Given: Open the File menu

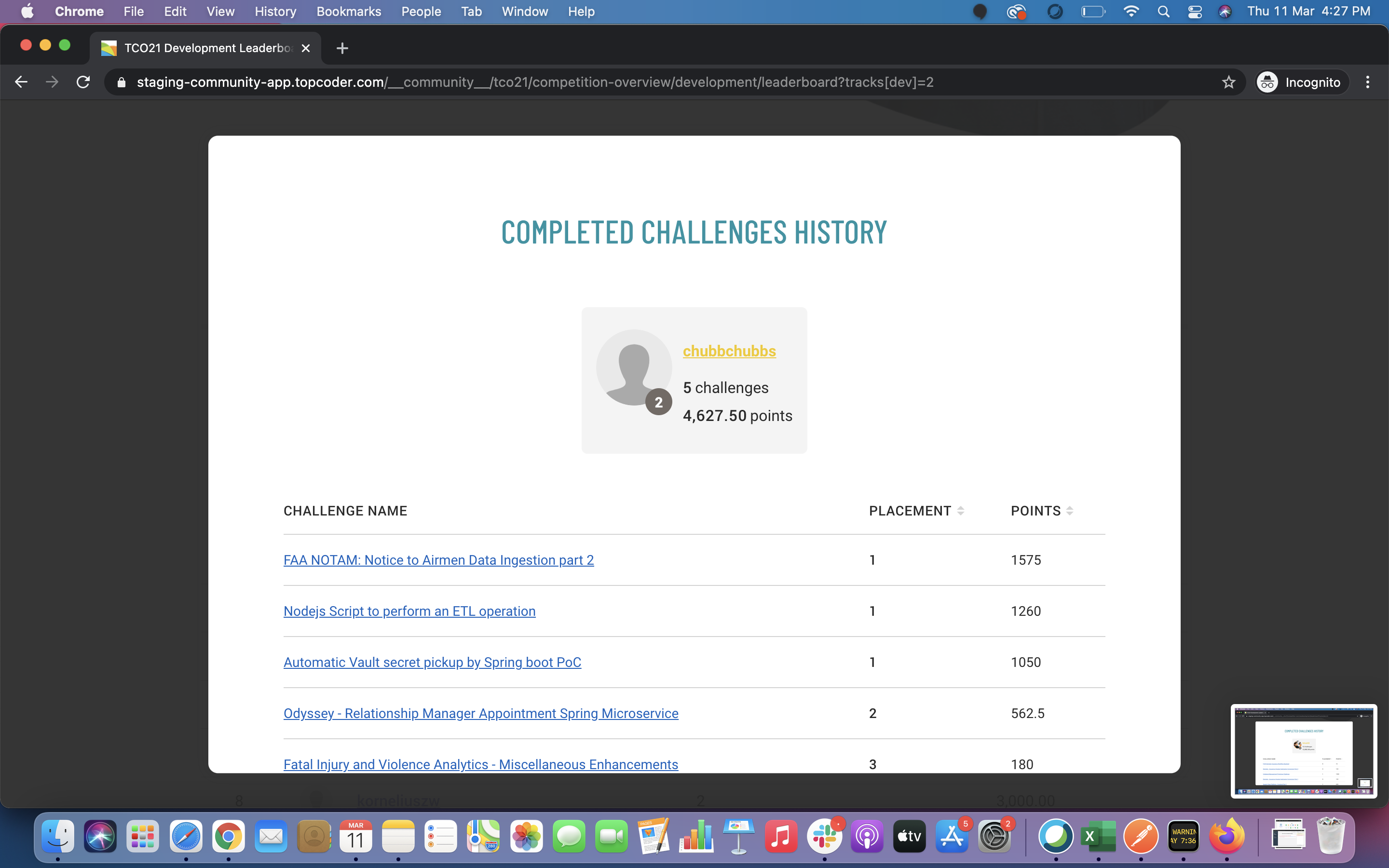Looking at the screenshot, I should (x=134, y=12).
